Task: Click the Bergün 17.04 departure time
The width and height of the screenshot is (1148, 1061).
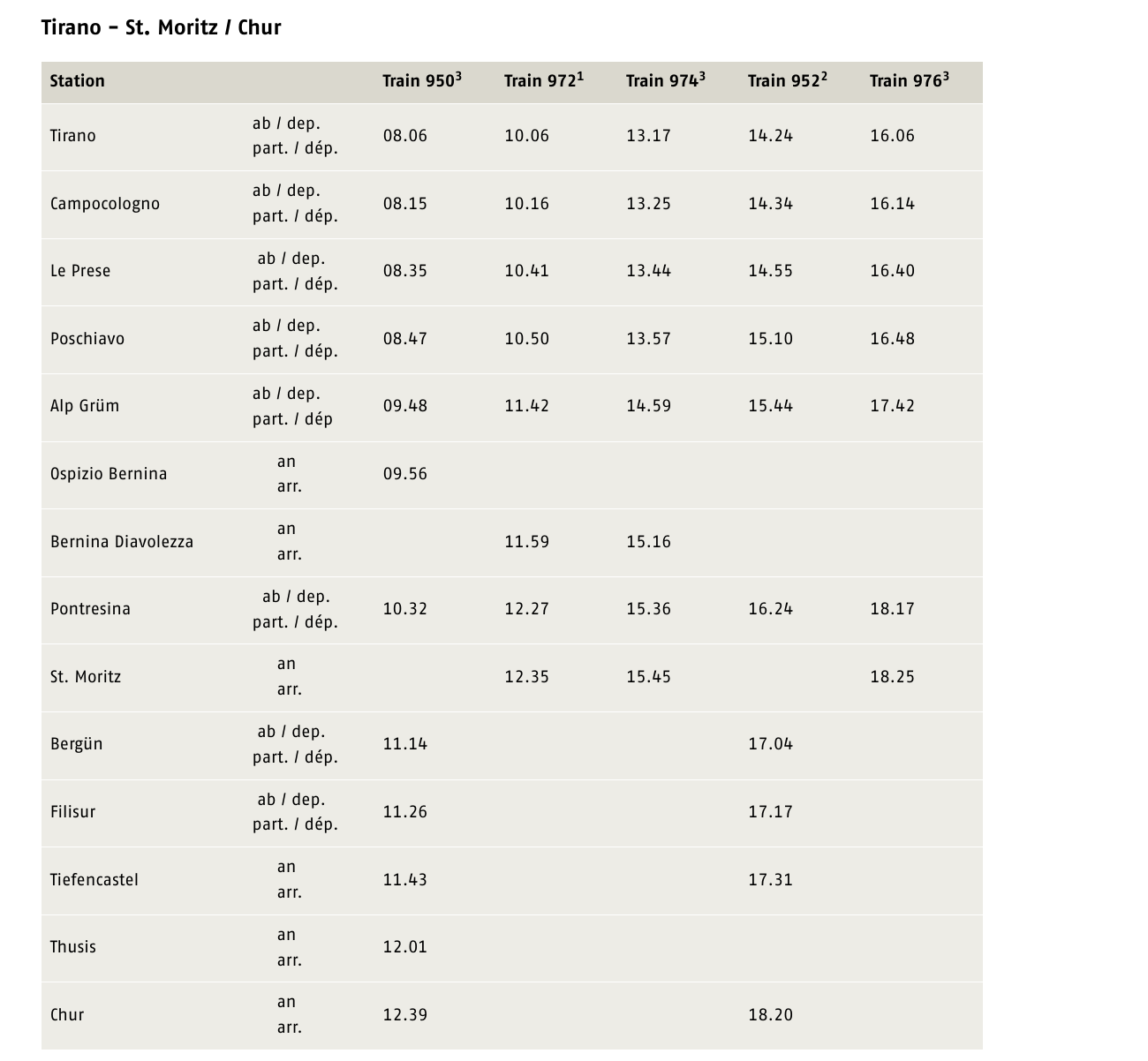Action: (x=771, y=744)
